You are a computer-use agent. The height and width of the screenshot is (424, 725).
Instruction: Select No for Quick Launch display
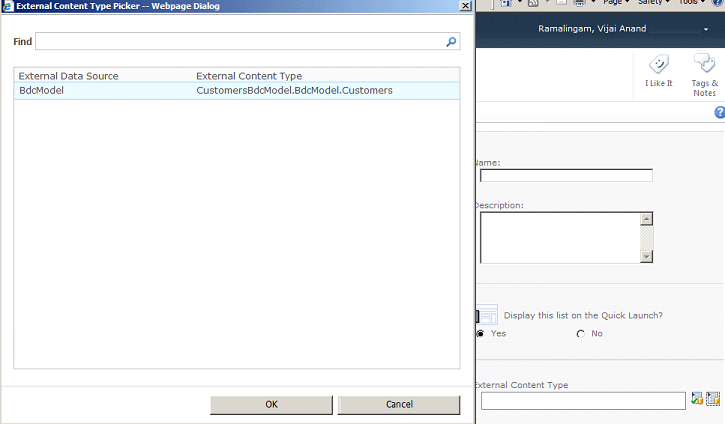[581, 333]
